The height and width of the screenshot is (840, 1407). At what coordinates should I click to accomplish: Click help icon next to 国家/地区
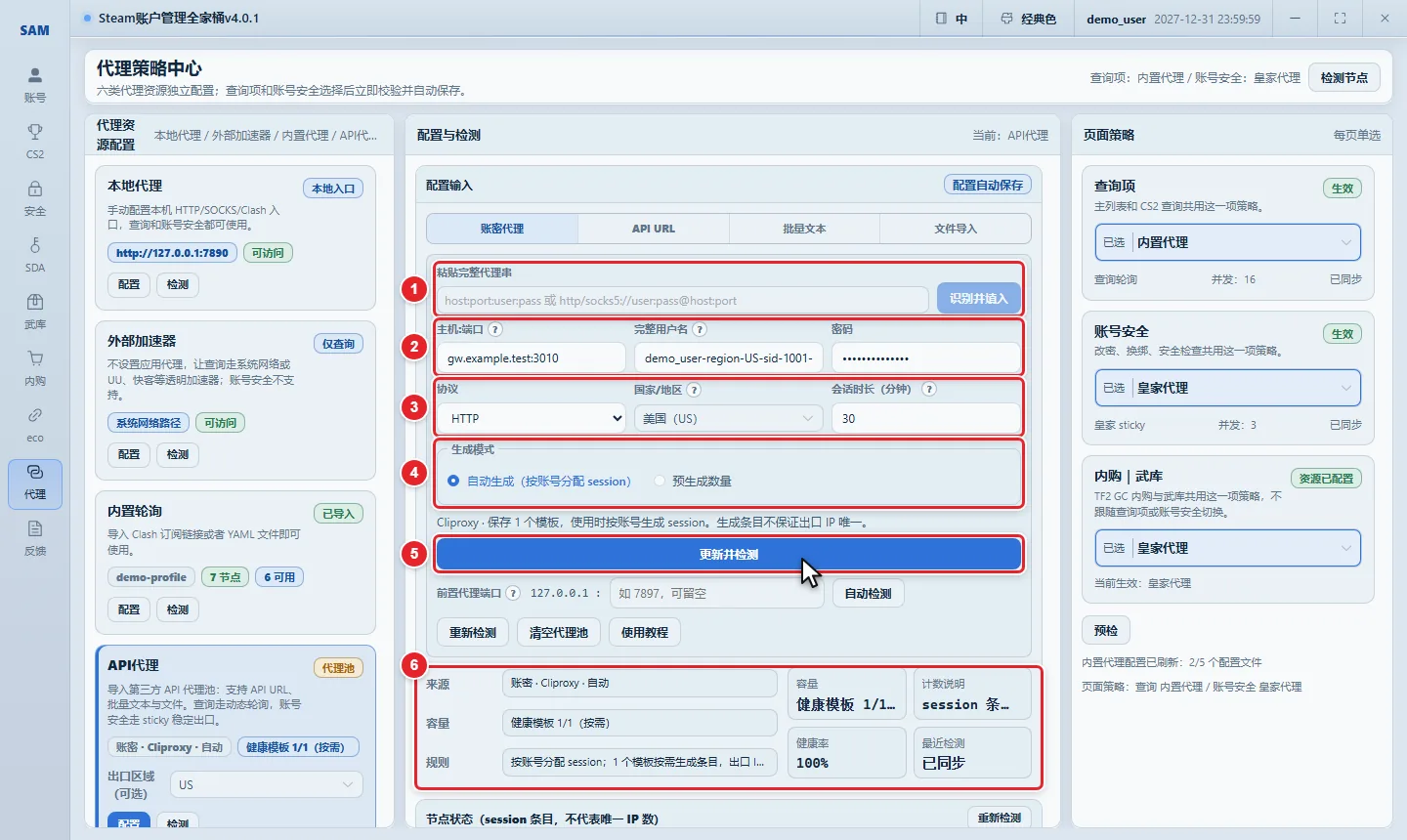(694, 390)
